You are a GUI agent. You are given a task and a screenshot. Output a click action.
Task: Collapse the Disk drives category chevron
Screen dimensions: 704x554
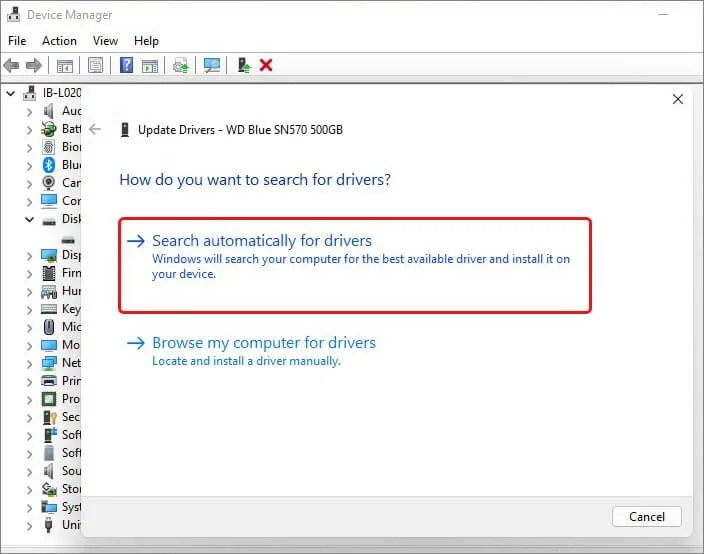(29, 220)
